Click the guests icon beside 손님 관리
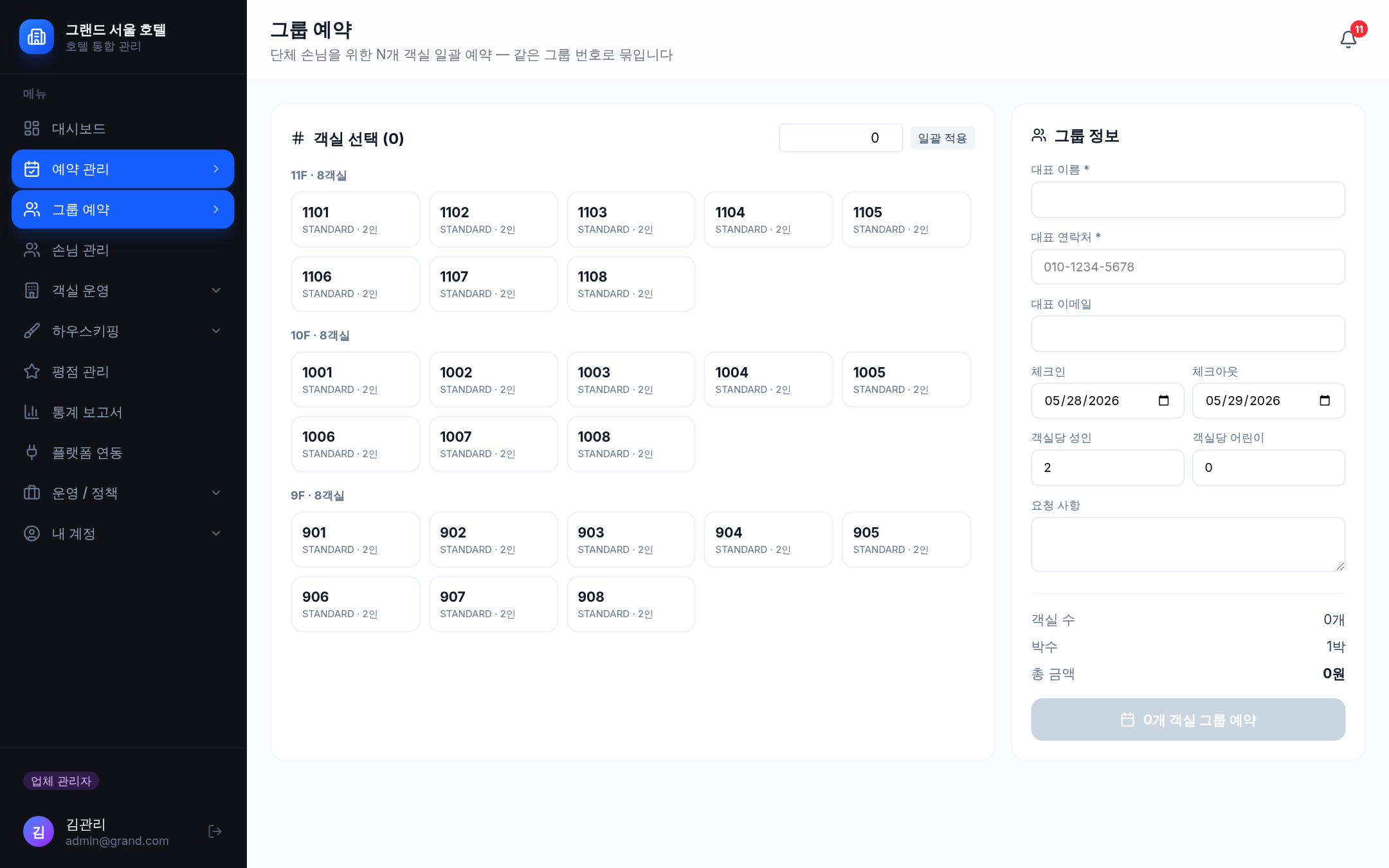 pos(32,250)
